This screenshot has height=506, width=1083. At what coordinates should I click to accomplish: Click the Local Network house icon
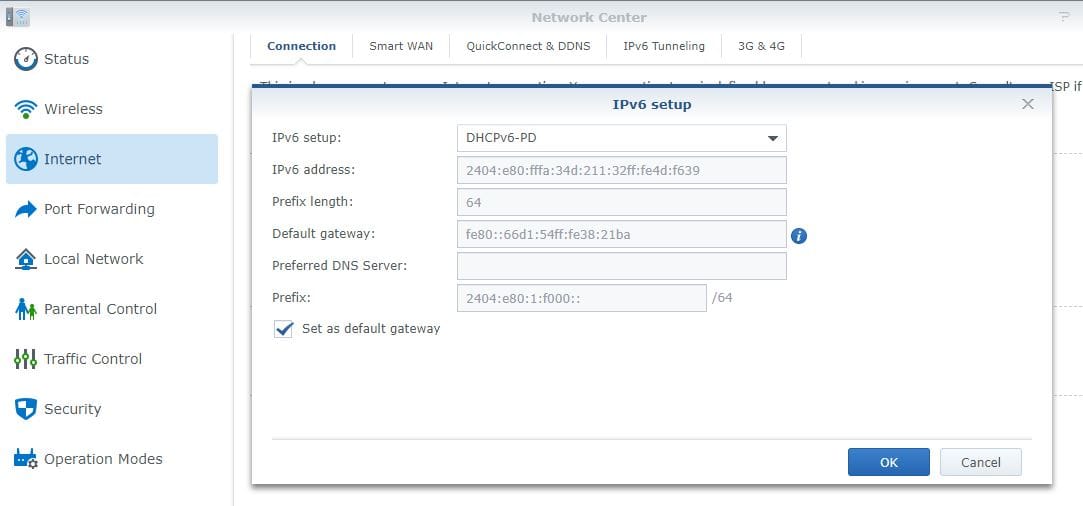pyautogui.click(x=26, y=259)
